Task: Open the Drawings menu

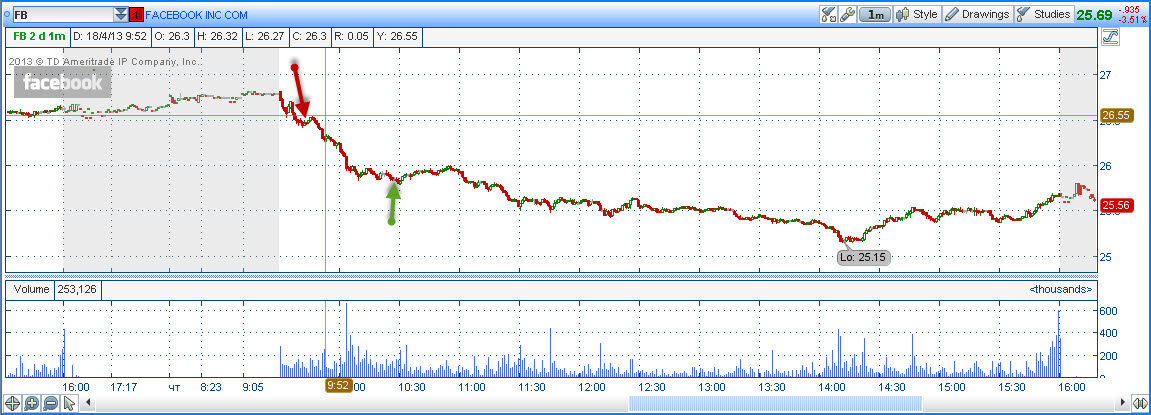Action: pos(978,14)
